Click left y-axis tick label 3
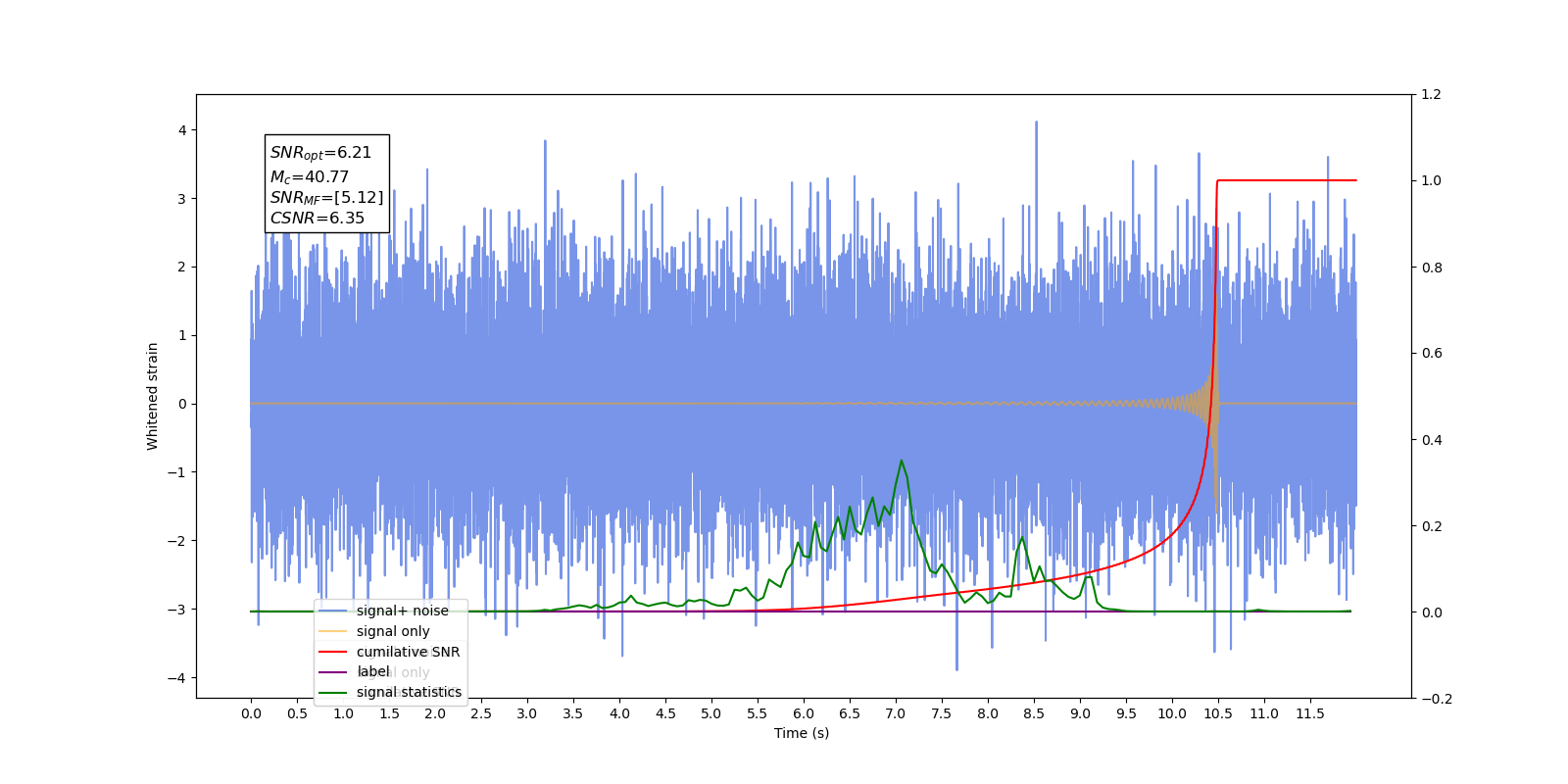The height and width of the screenshot is (784, 1568). click(182, 199)
